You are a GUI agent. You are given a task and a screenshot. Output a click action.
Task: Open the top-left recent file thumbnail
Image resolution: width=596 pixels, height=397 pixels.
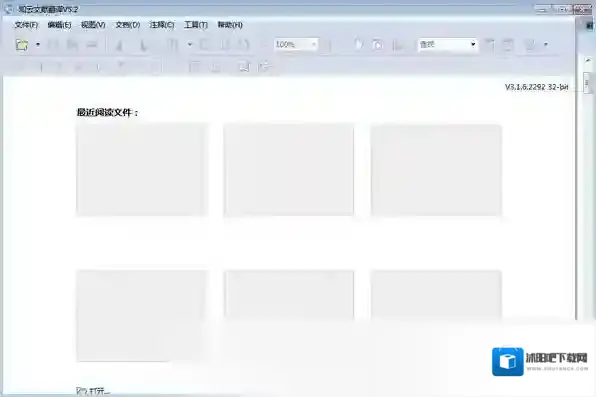(141, 170)
